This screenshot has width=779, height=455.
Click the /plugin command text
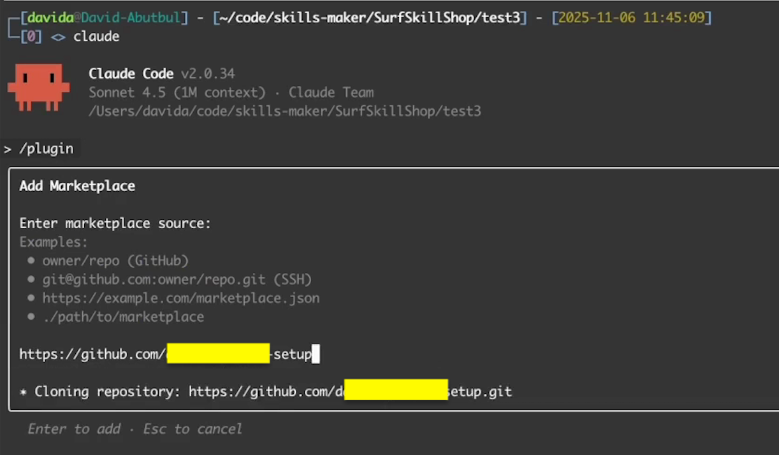46,149
